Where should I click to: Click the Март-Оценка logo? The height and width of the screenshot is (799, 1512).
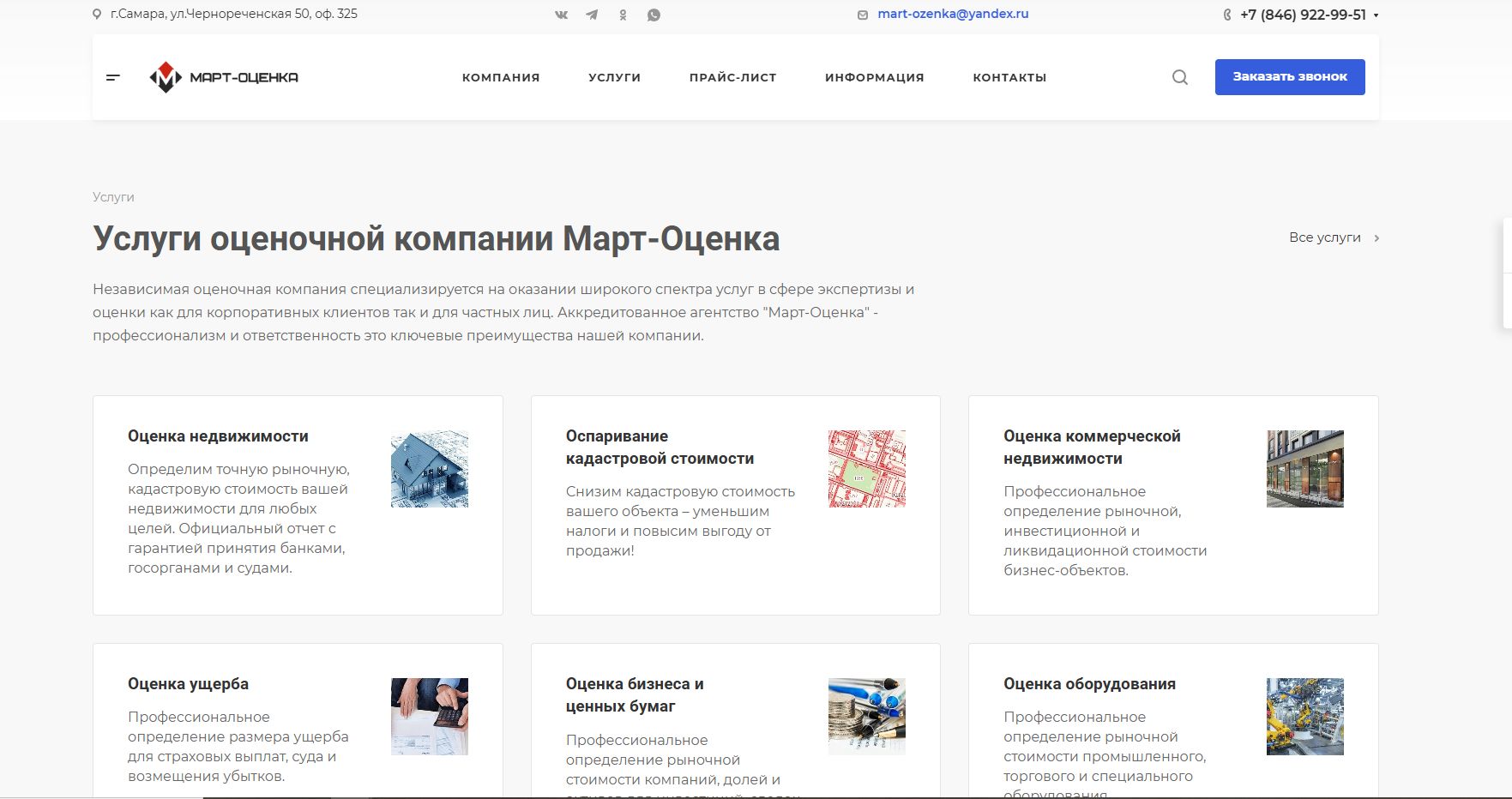click(224, 77)
